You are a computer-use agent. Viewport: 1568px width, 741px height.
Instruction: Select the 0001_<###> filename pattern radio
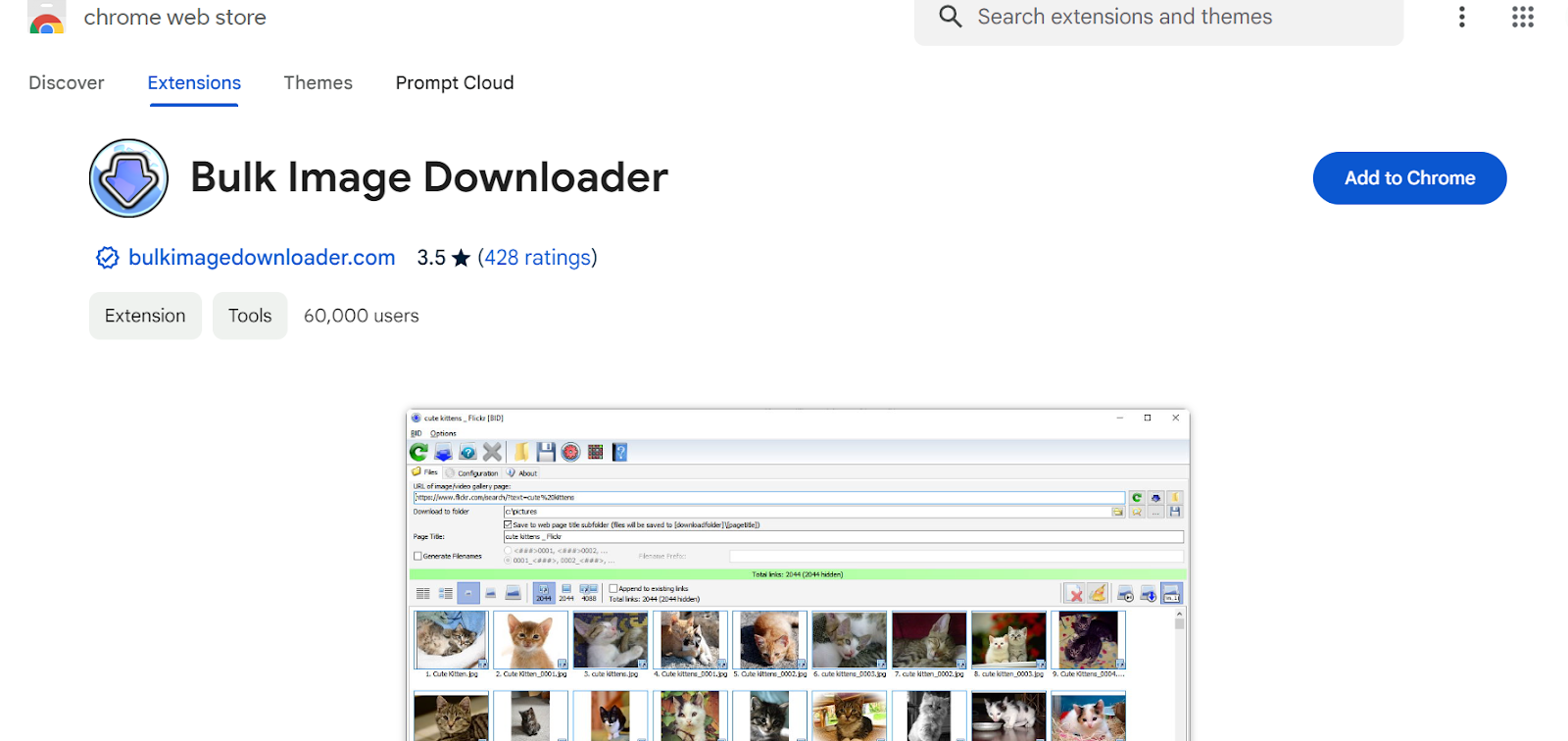tap(508, 560)
